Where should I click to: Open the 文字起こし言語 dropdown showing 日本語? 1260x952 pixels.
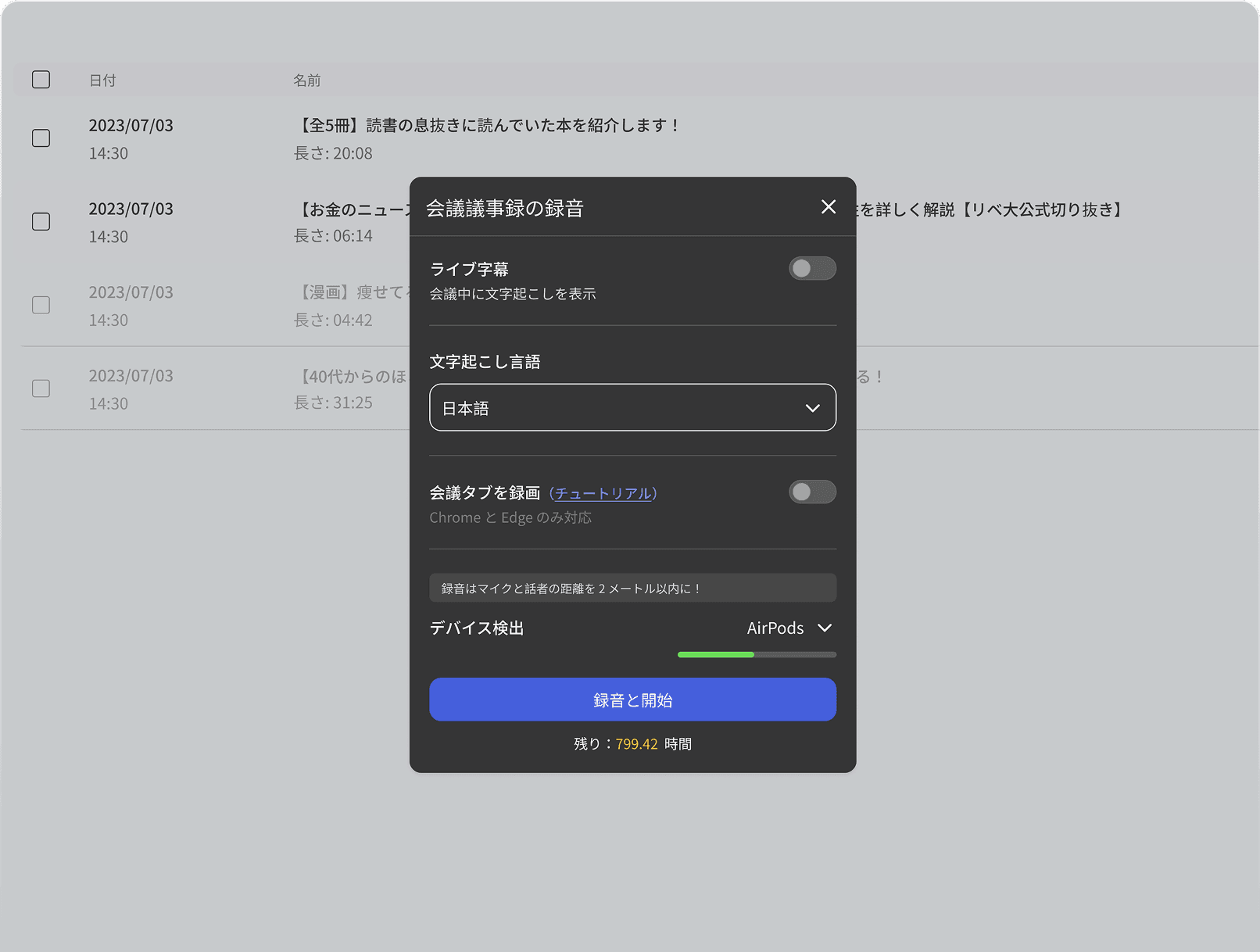(632, 408)
